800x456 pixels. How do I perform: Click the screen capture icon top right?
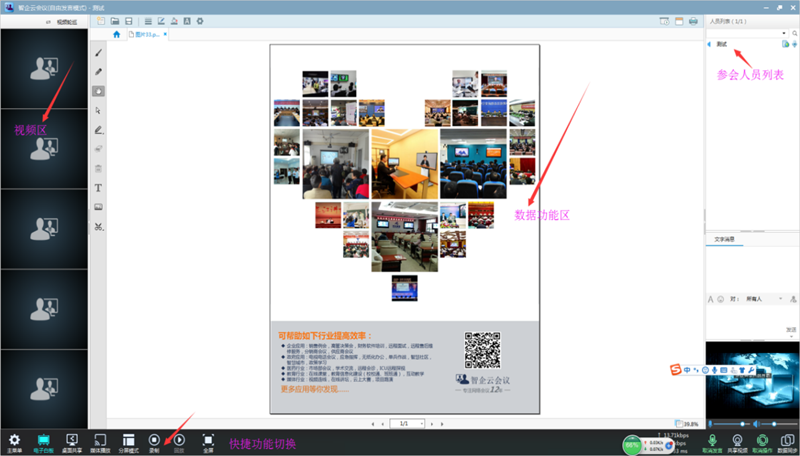tap(664, 21)
